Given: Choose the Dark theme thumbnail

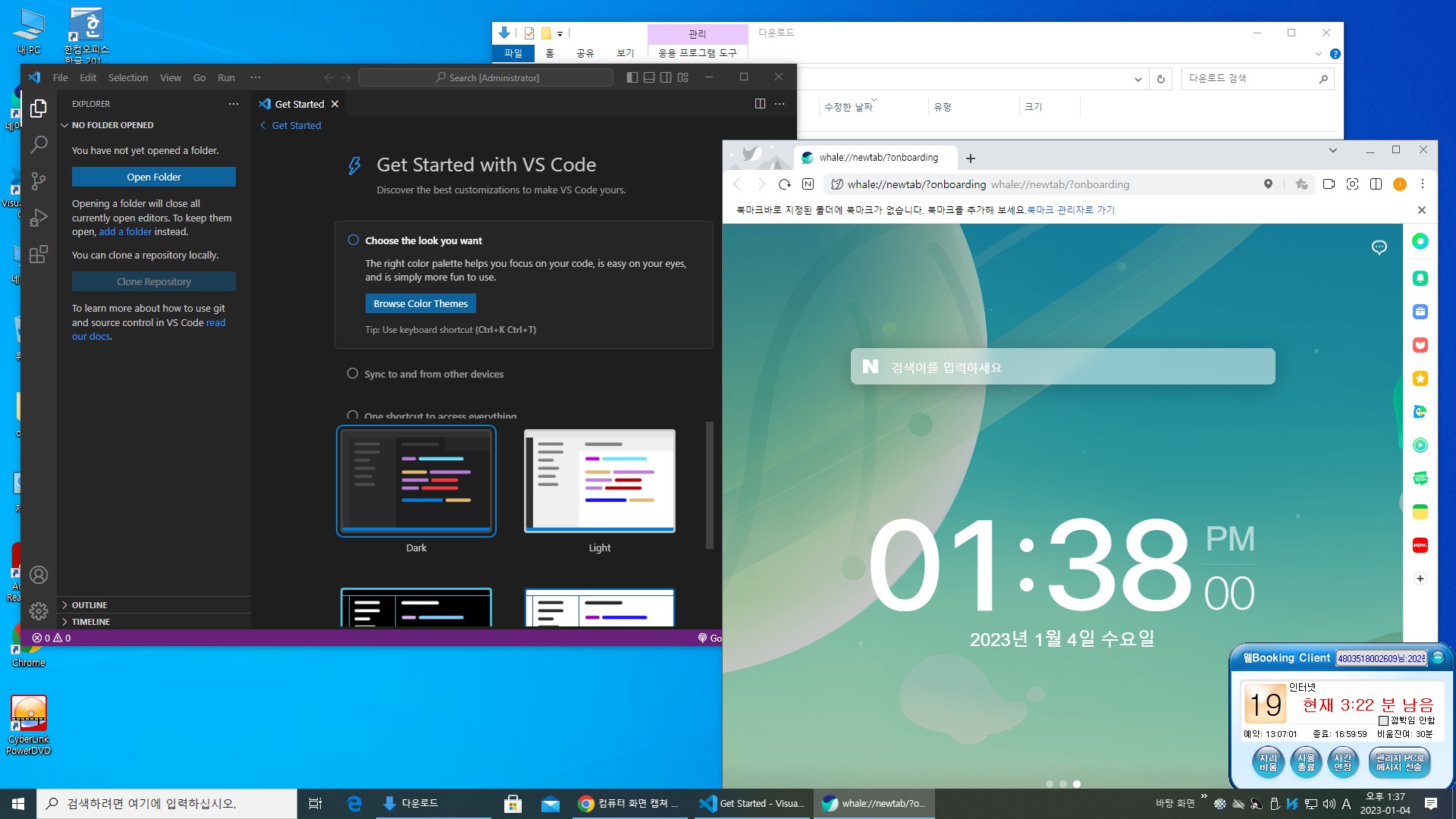Looking at the screenshot, I should [x=416, y=482].
